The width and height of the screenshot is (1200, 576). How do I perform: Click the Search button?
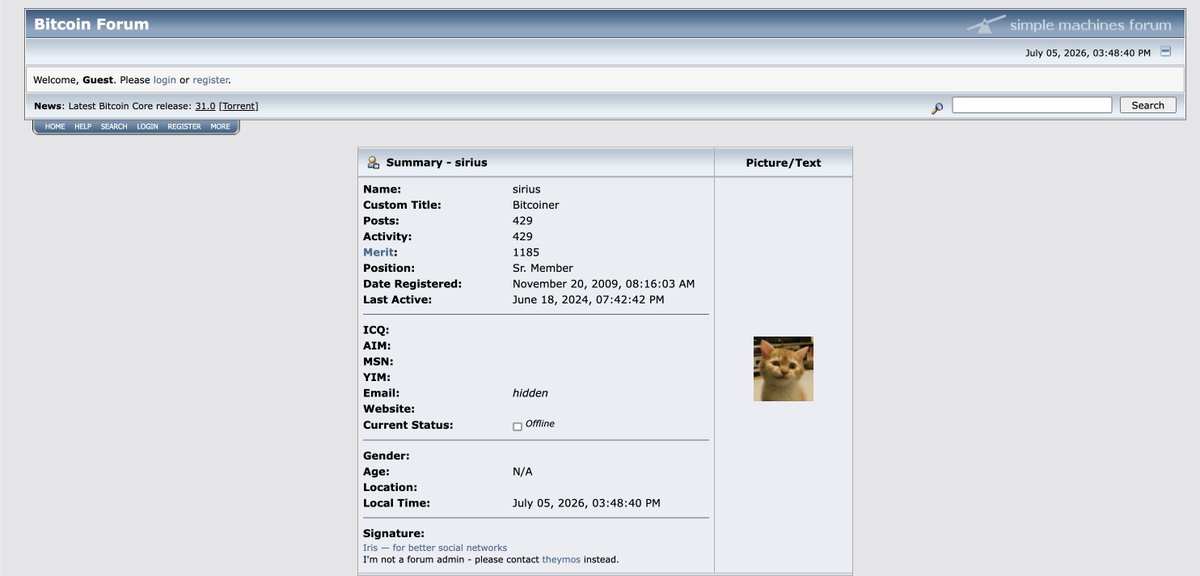coord(1148,105)
